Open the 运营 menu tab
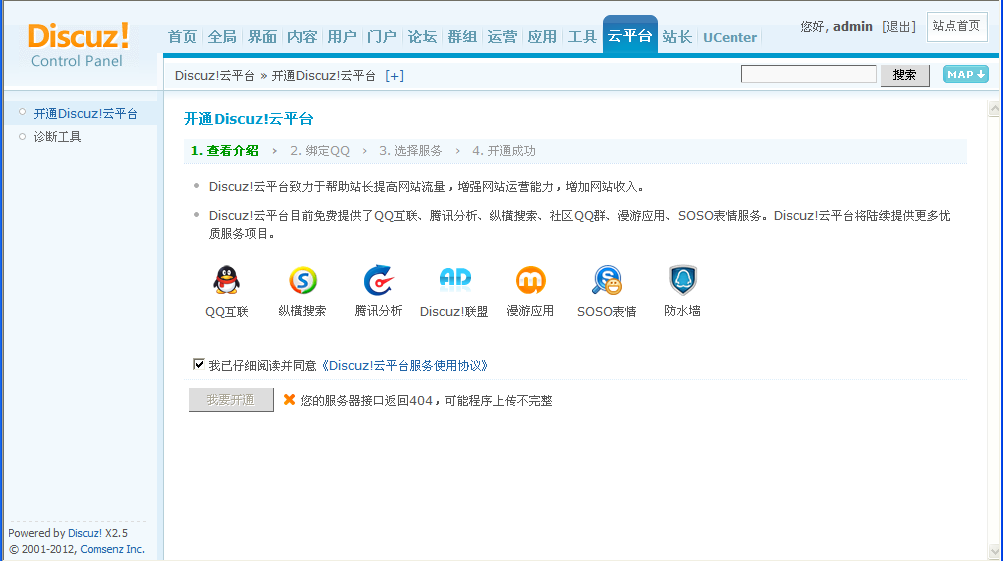1003x561 pixels. pos(502,37)
